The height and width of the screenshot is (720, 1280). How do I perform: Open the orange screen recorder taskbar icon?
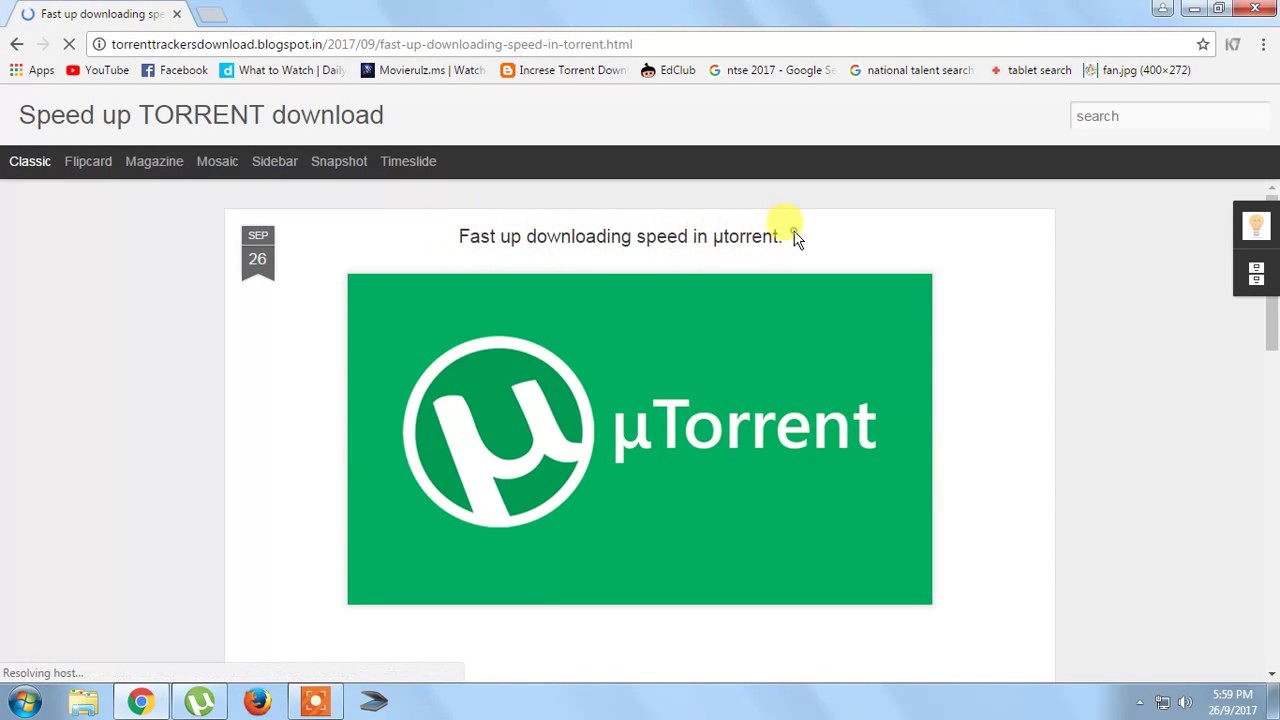coord(315,701)
